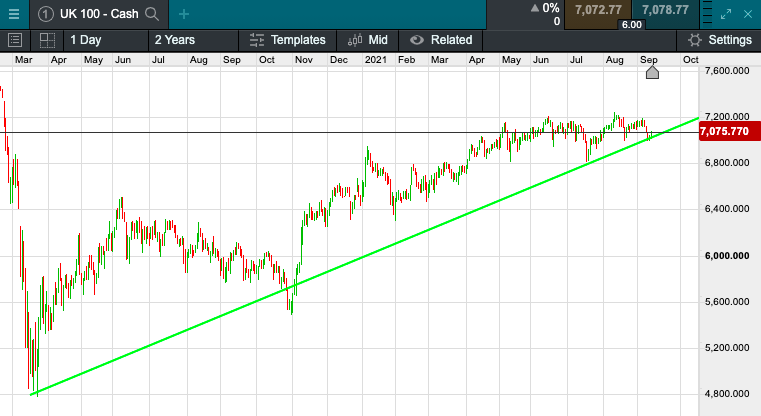
Task: Open the chart layout grid icon
Action: coord(47,40)
